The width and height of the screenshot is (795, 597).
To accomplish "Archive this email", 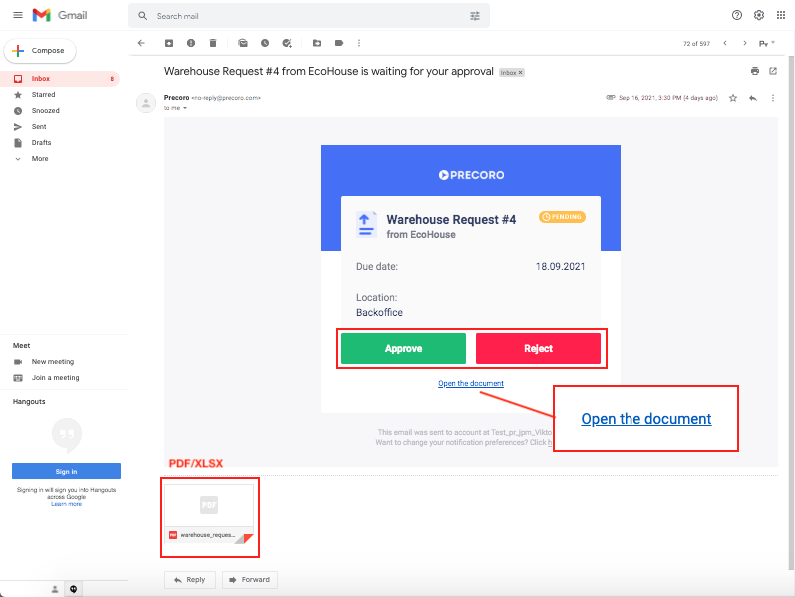I will [169, 43].
